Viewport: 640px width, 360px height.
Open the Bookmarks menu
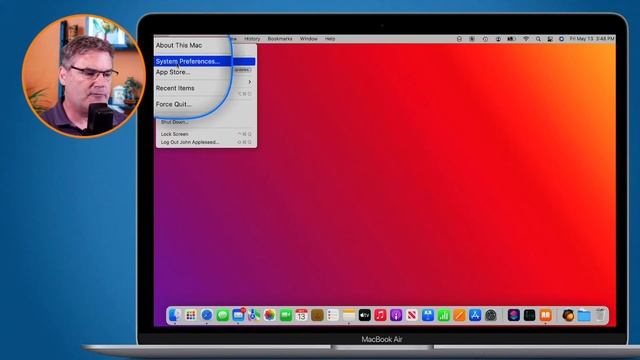coord(280,39)
